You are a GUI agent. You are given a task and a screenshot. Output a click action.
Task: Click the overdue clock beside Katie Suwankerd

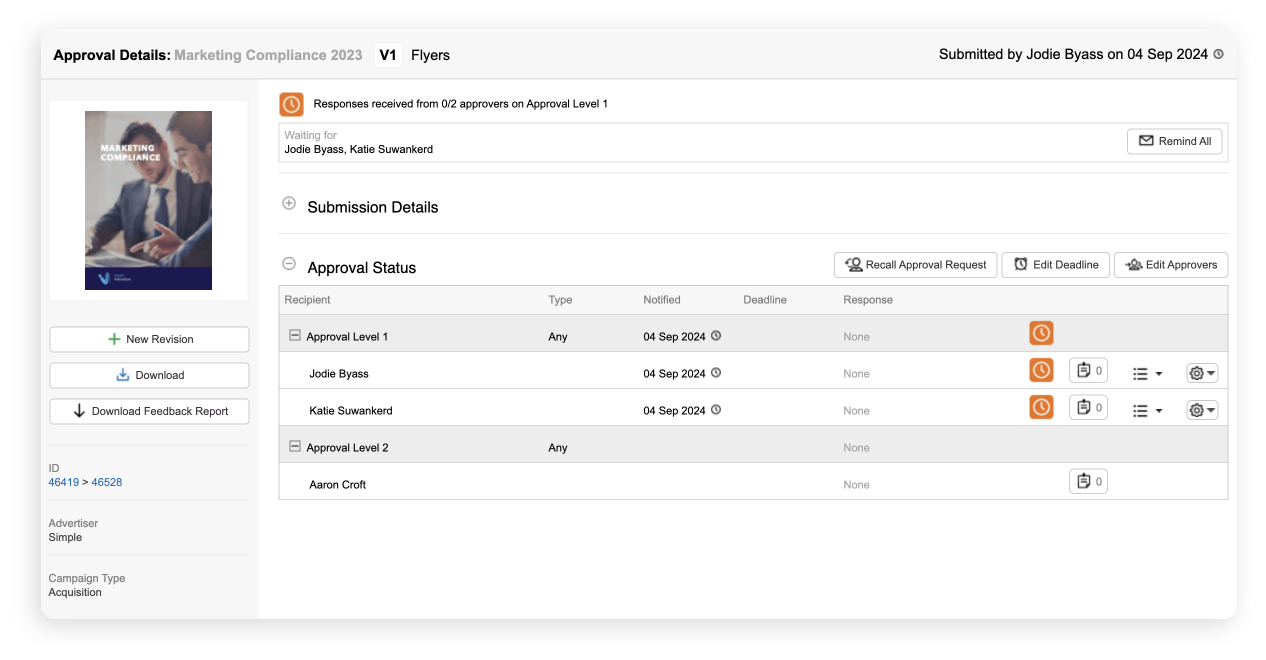pos(1041,406)
